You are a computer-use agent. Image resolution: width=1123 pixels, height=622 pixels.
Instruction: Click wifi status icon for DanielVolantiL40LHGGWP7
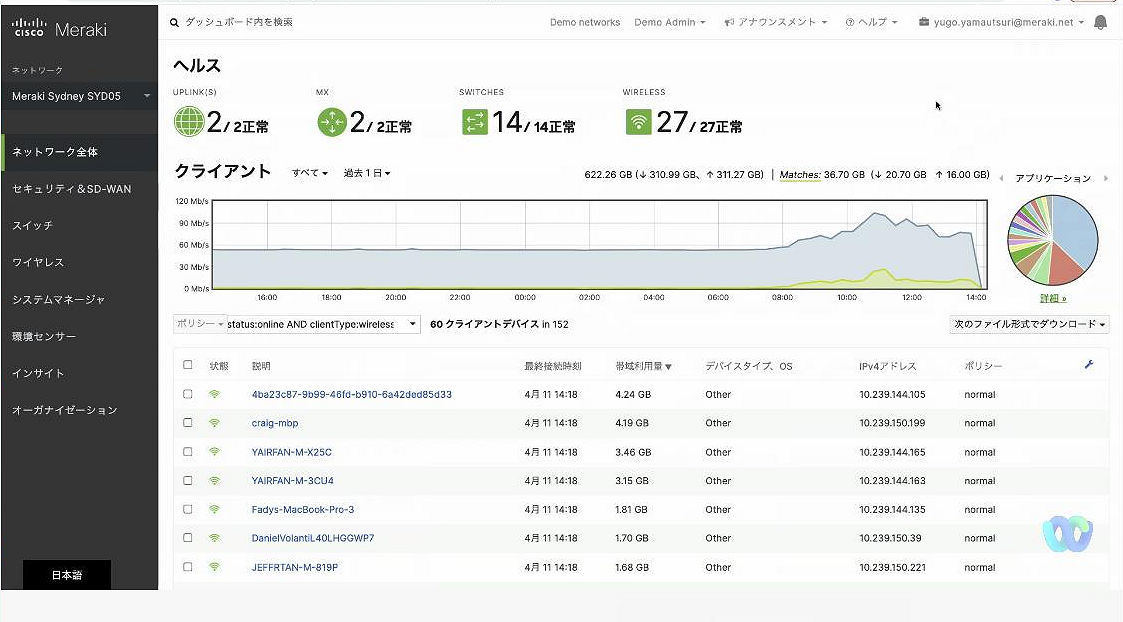214,537
